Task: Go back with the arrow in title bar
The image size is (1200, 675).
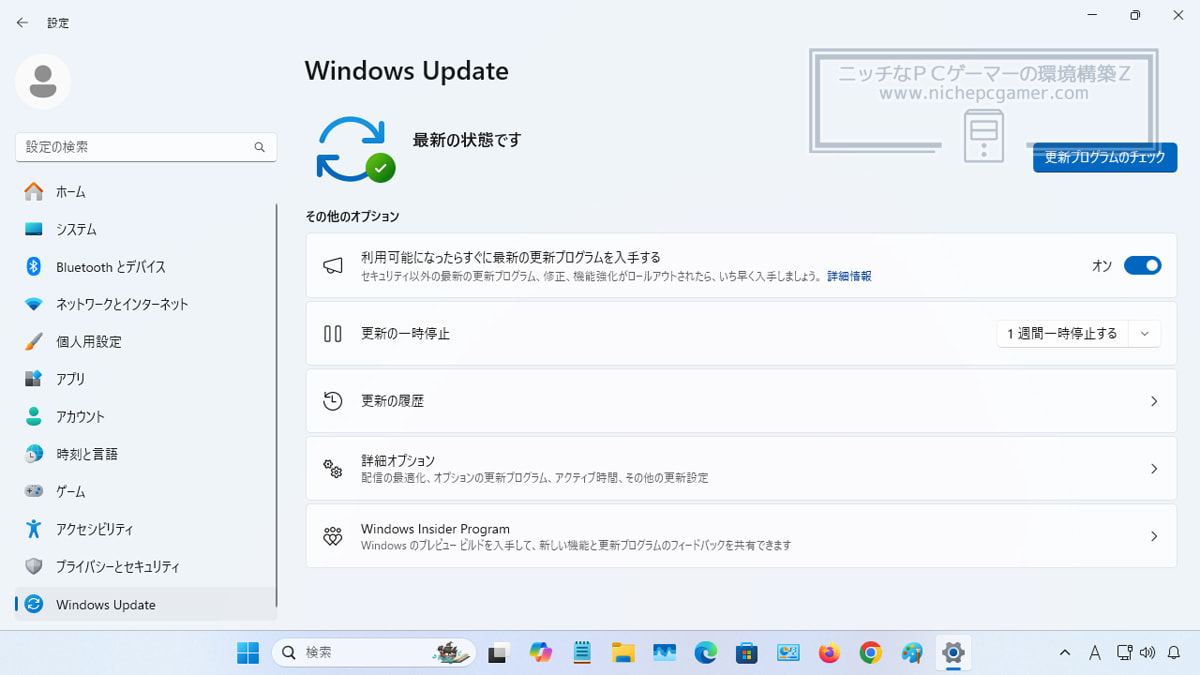Action: 22,22
